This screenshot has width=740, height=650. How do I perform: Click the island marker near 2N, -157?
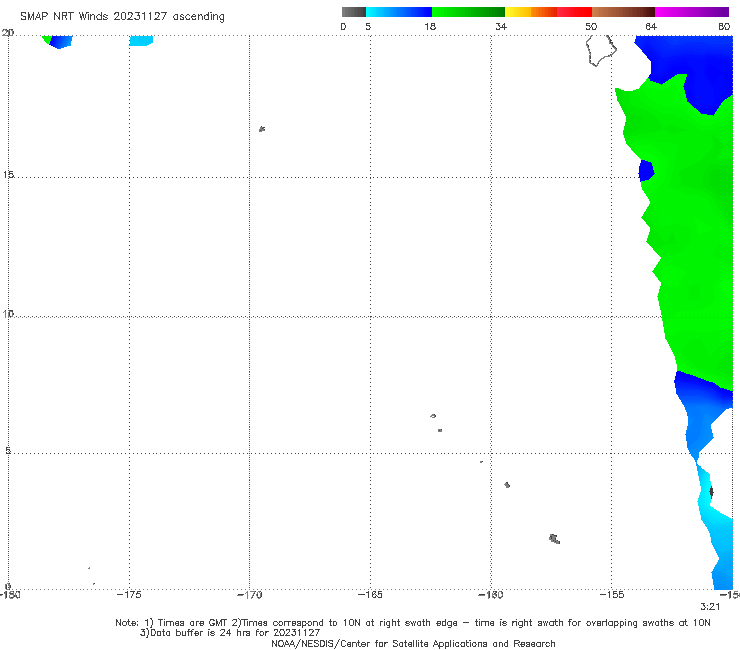click(x=555, y=539)
